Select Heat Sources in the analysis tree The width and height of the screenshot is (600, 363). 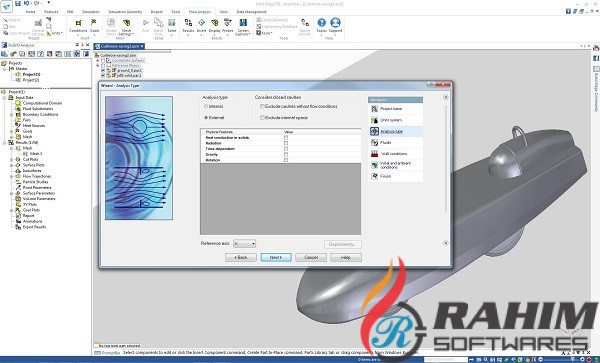pyautogui.click(x=34, y=125)
